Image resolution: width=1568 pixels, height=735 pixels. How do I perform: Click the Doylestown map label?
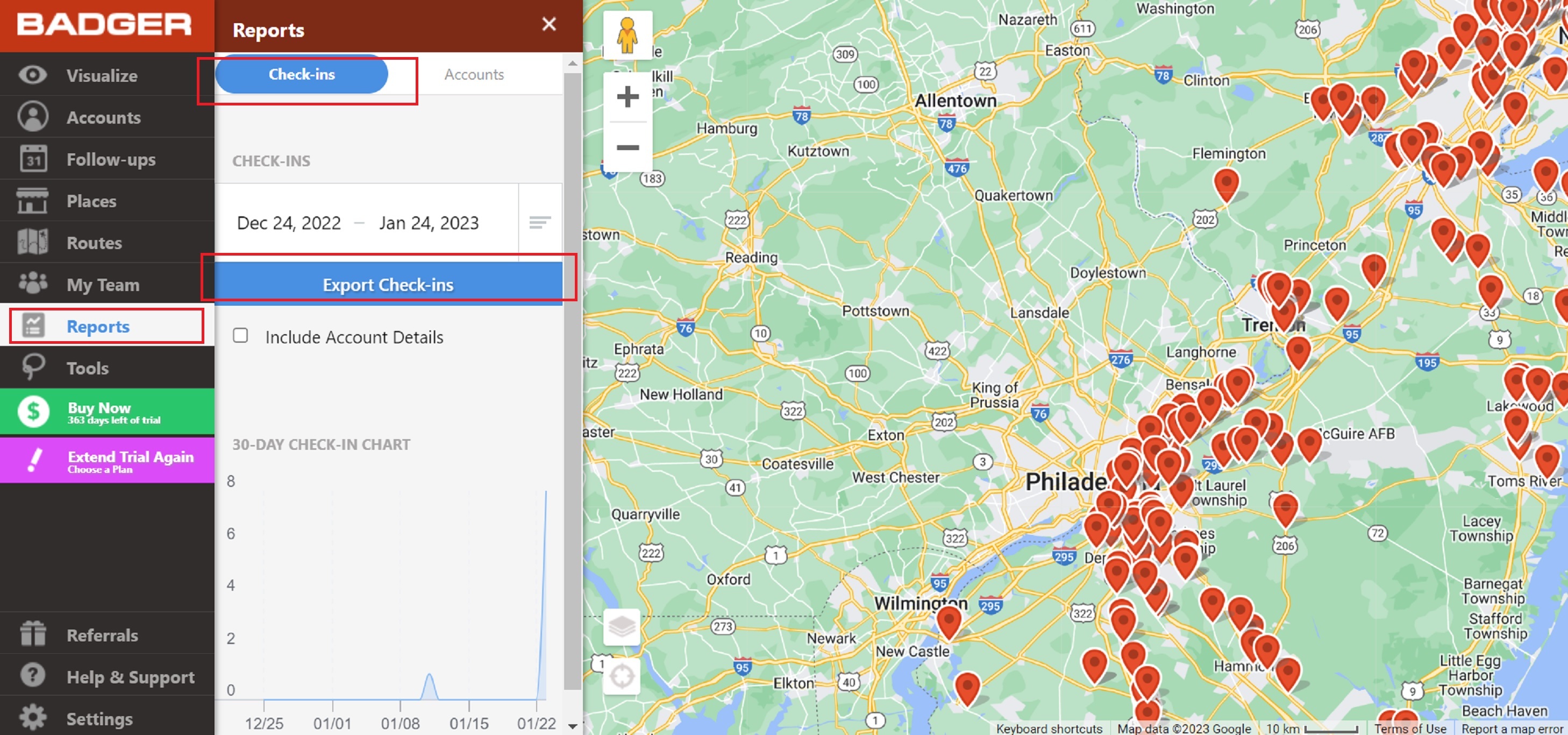click(1108, 272)
